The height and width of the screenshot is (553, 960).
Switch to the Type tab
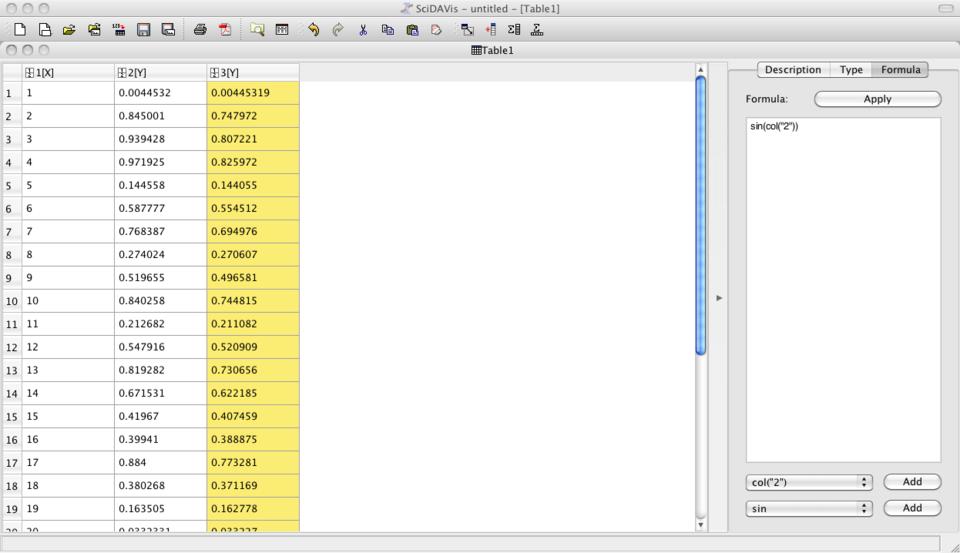point(851,70)
